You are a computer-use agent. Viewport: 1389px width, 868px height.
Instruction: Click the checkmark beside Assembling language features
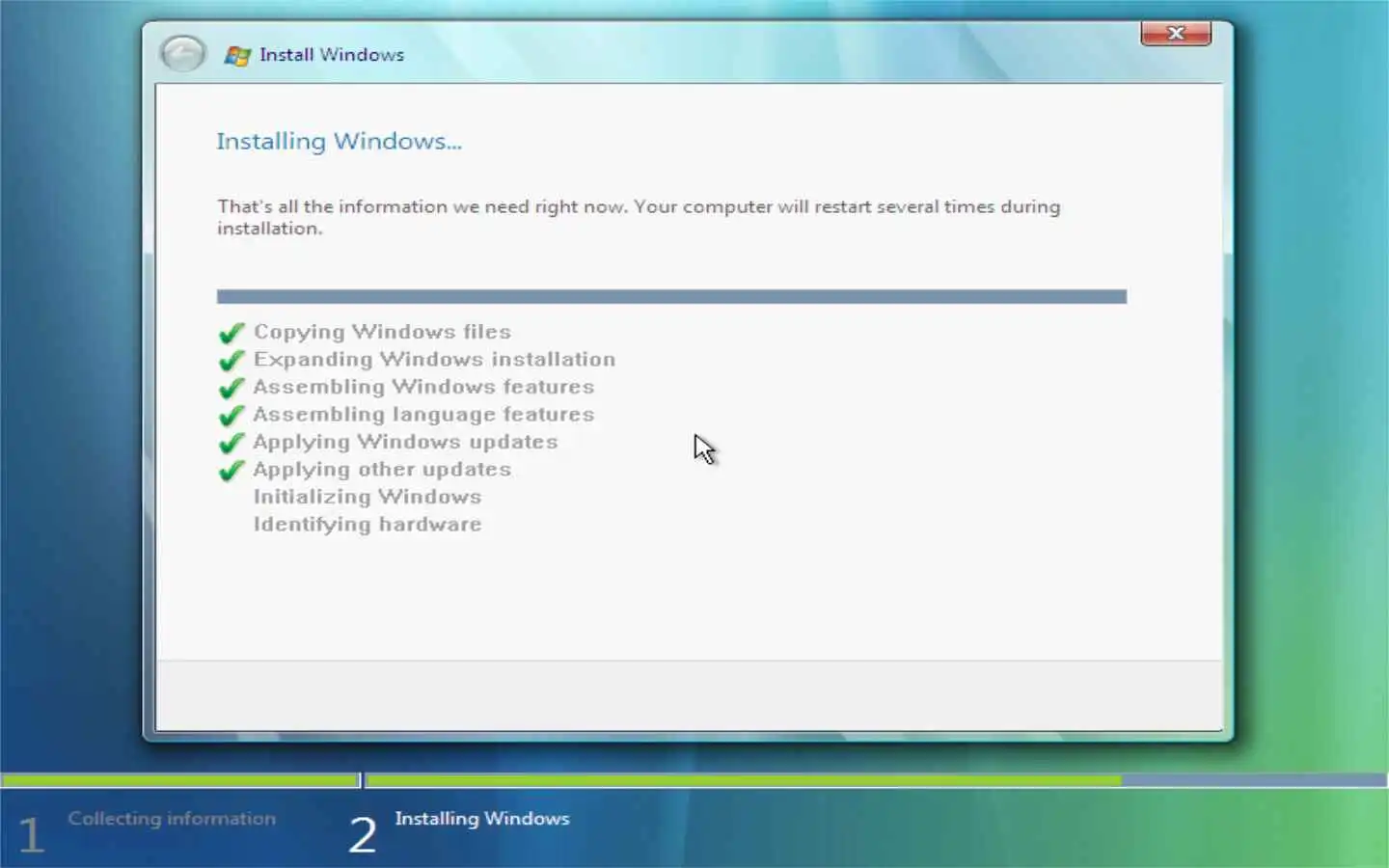click(x=231, y=416)
